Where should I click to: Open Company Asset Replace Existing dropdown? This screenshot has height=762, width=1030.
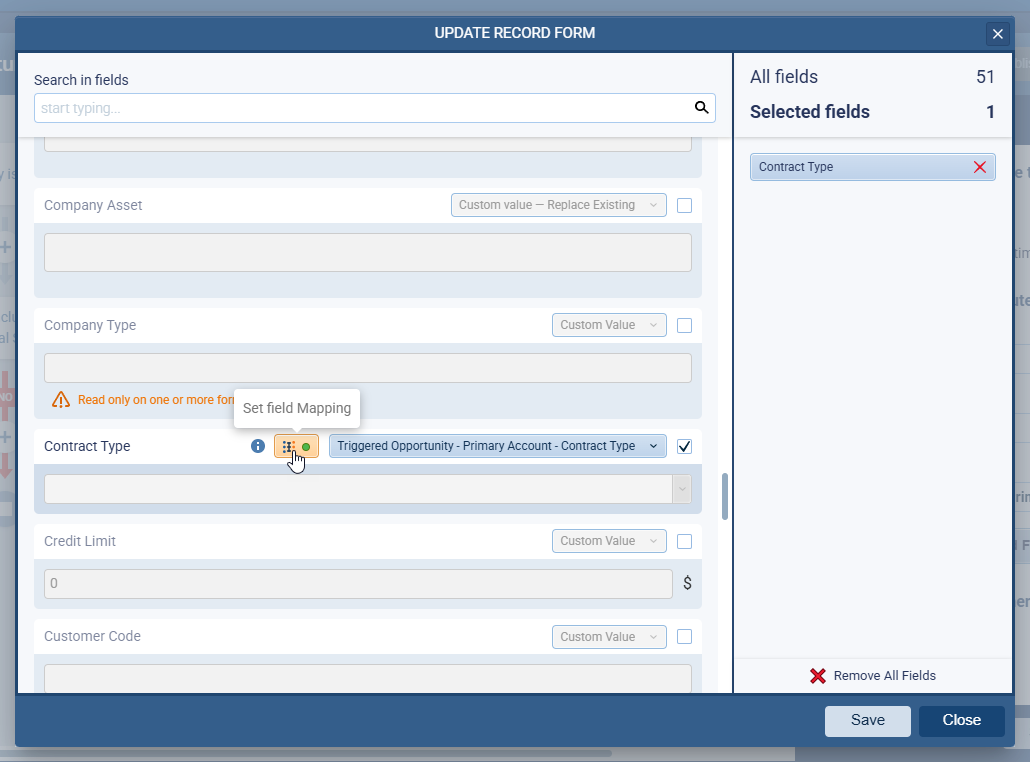[x=558, y=205]
